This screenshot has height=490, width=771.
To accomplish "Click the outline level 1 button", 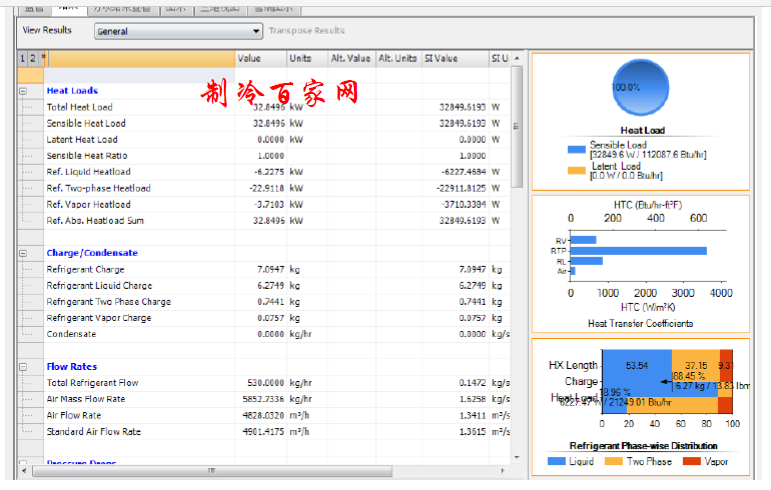I will pyautogui.click(x=23, y=59).
